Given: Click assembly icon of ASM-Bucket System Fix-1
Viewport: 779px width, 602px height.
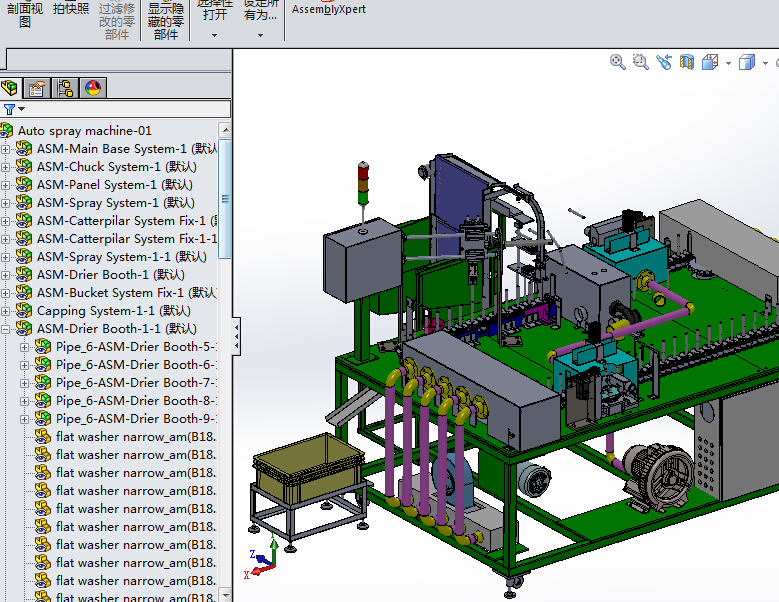Looking at the screenshot, I should tap(24, 292).
